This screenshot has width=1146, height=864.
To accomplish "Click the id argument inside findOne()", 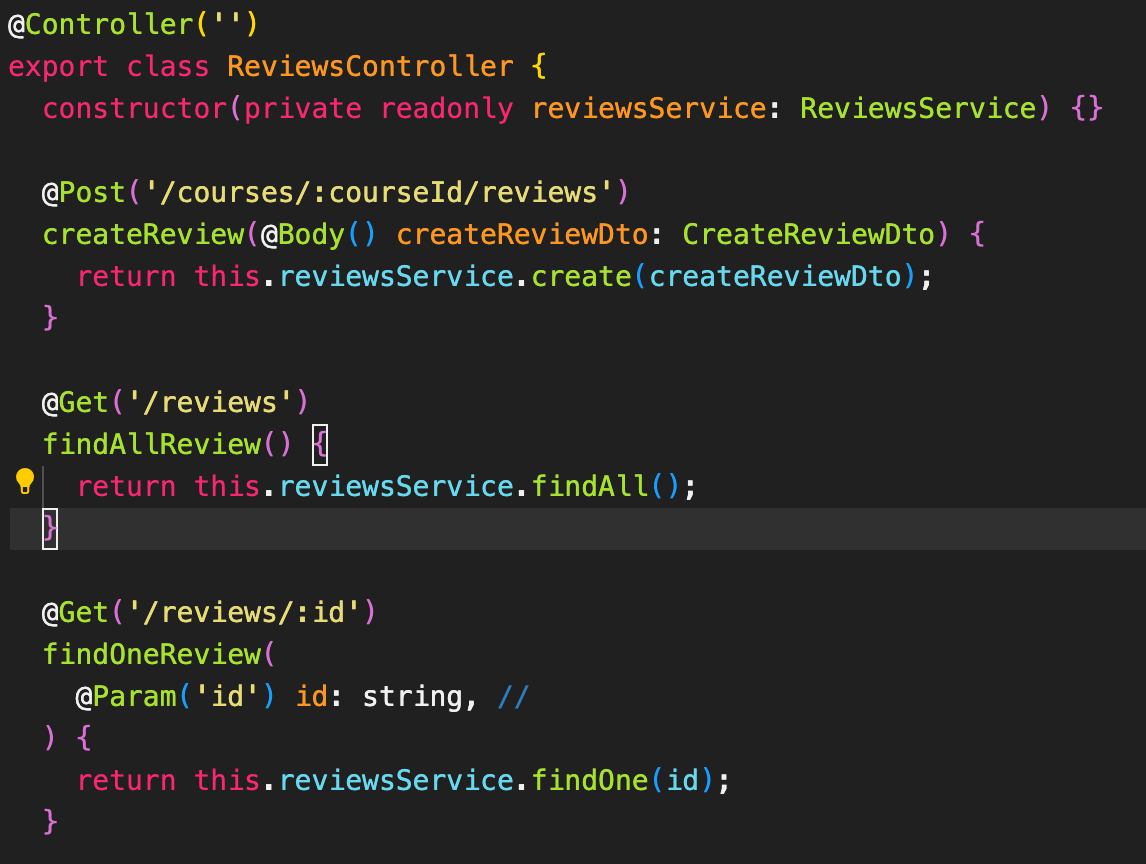I will tap(683, 781).
